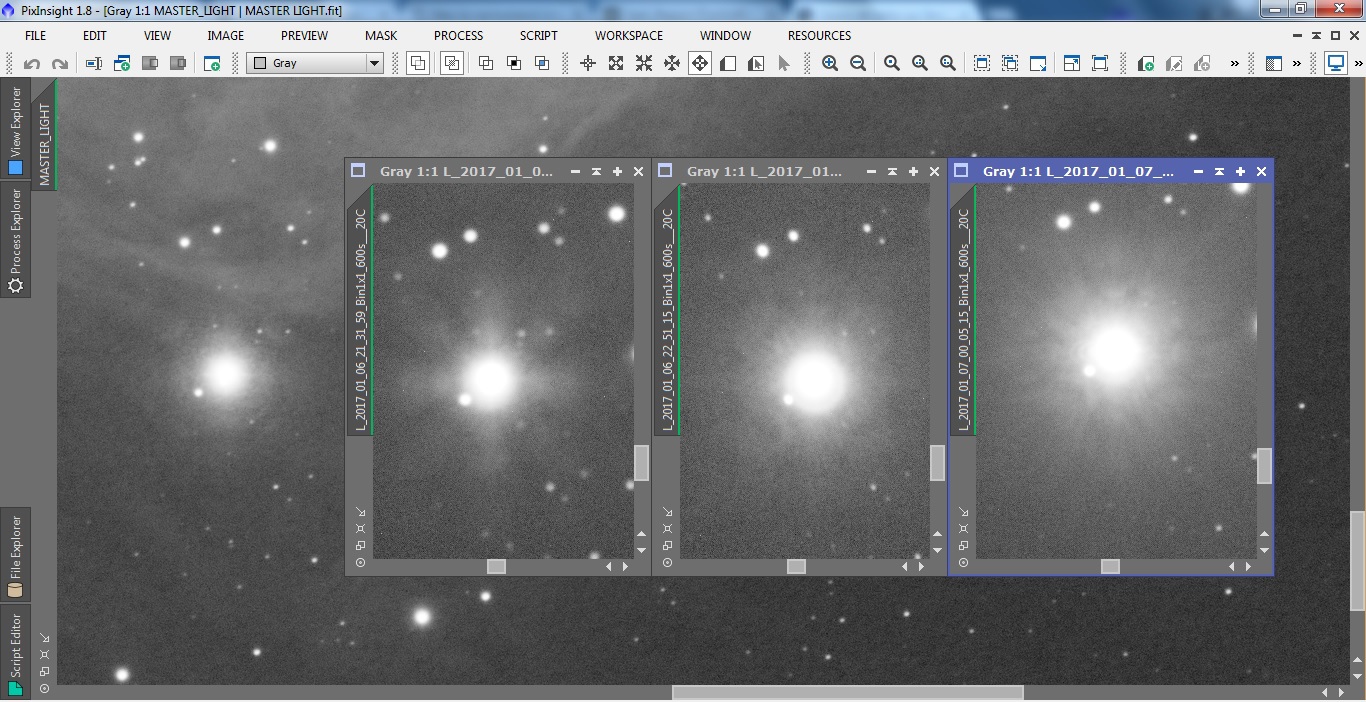Click the Redo arrow in the toolbar
Screen dimensions: 1366x702
60,63
